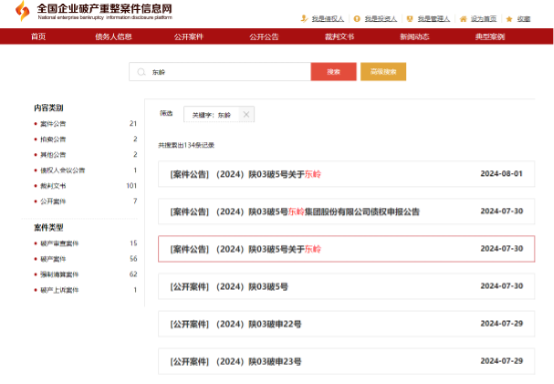Open result (2024)陕03破5号东岭集团股份有限公司债权申报公告
Image resolution: width=554 pixels, height=384 pixels.
coord(346,212)
